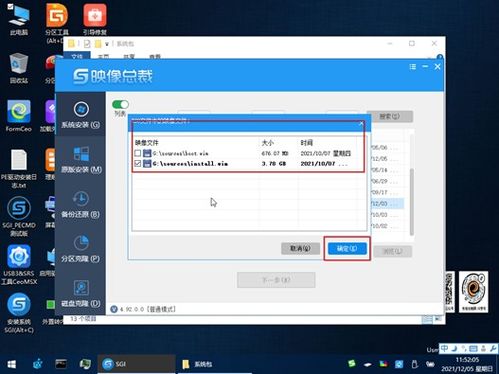
Task: Click the vertical scrollbar of date list
Action: click(x=412, y=202)
